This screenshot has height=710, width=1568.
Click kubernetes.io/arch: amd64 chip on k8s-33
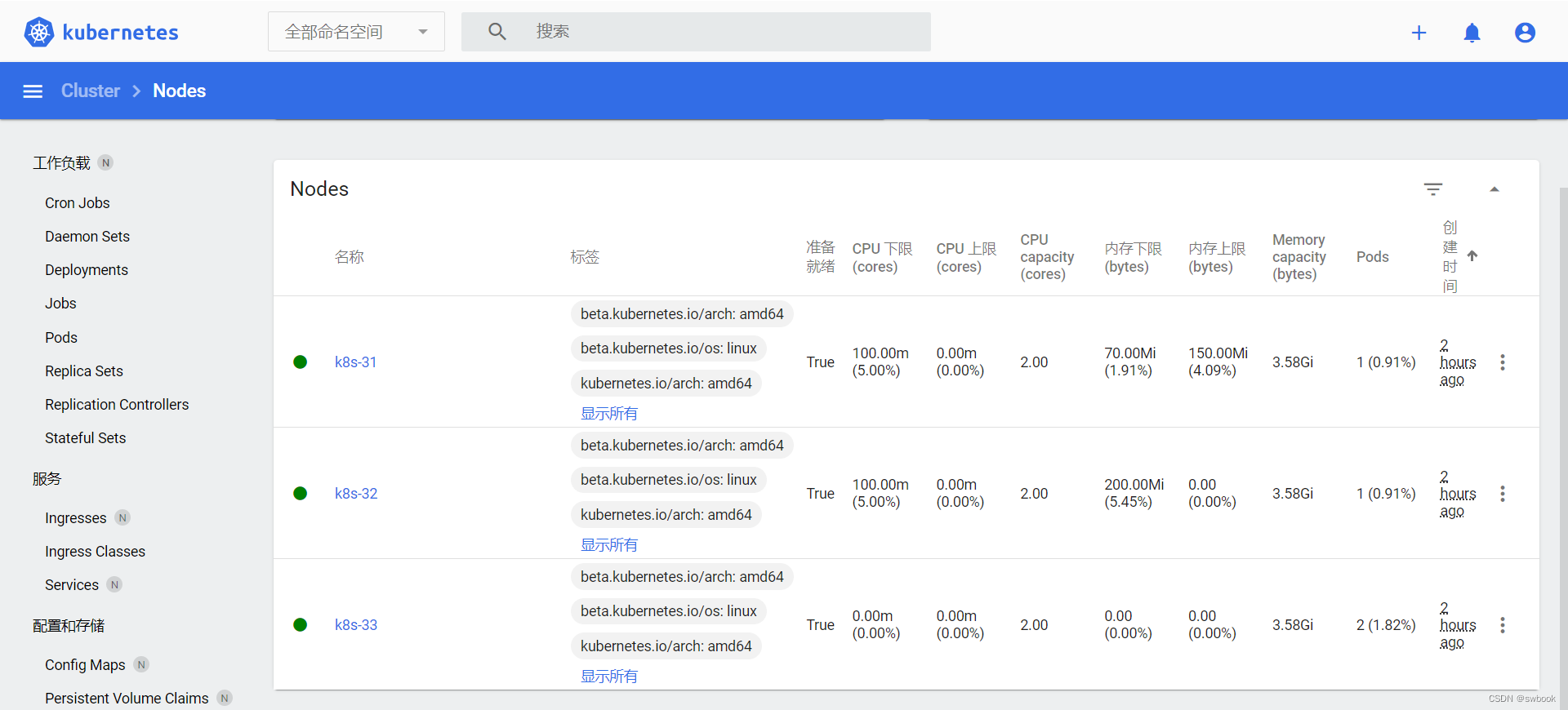point(666,646)
